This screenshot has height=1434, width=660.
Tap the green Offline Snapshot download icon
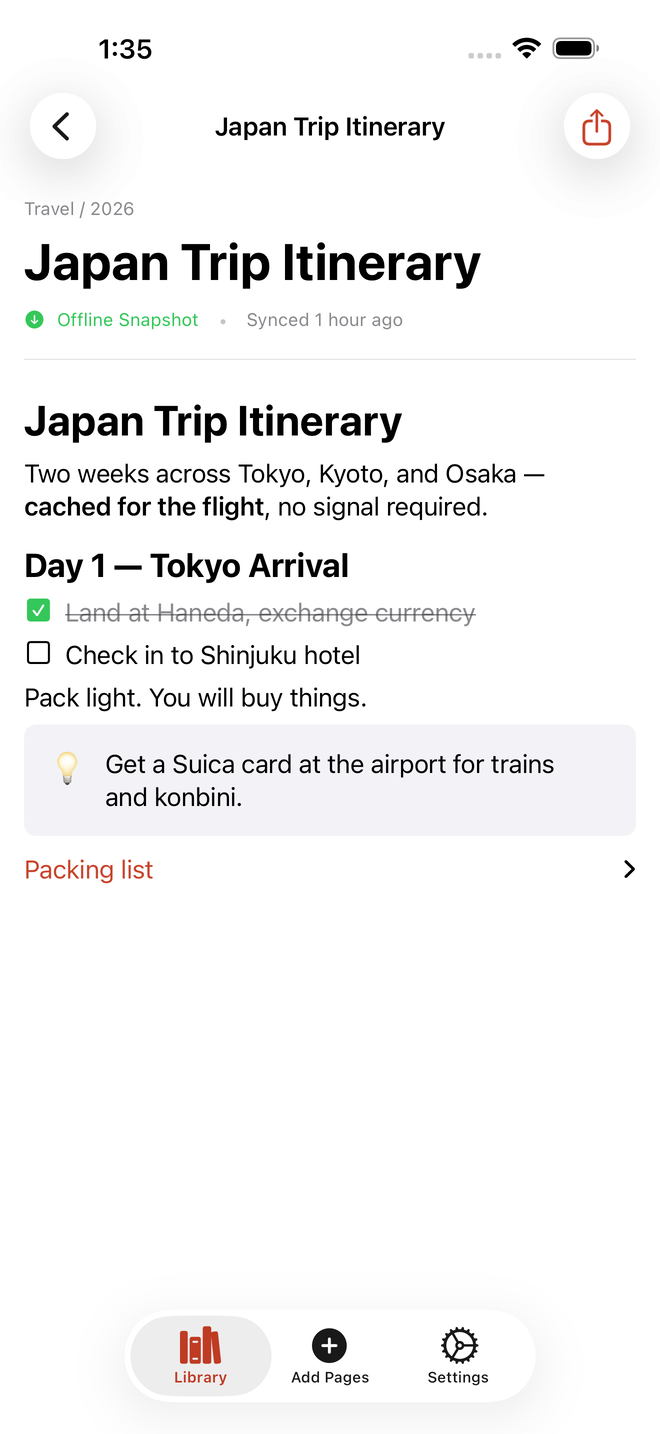tap(35, 320)
